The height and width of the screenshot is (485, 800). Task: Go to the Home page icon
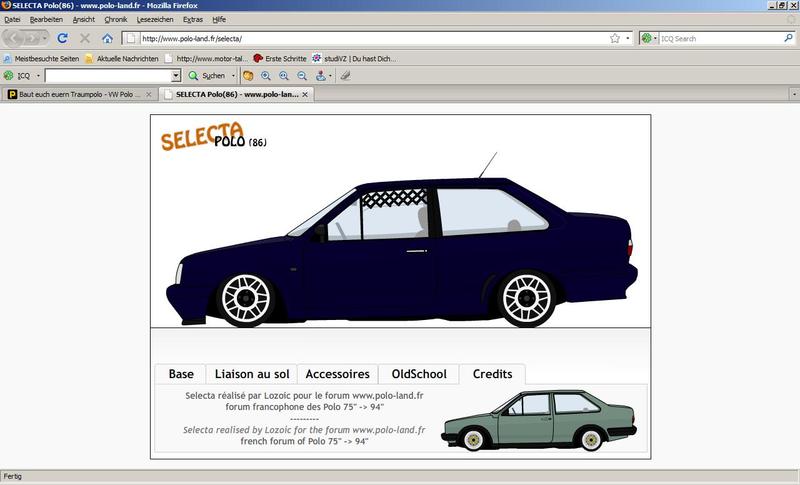[107, 38]
